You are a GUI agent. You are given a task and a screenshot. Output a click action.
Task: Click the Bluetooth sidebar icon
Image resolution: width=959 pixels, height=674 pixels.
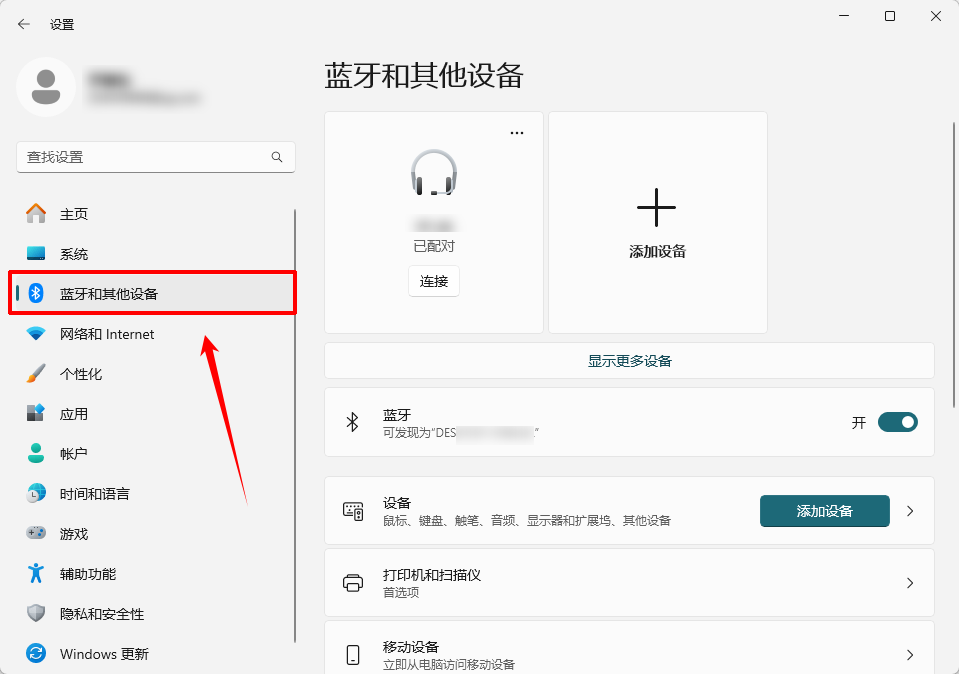click(x=36, y=294)
